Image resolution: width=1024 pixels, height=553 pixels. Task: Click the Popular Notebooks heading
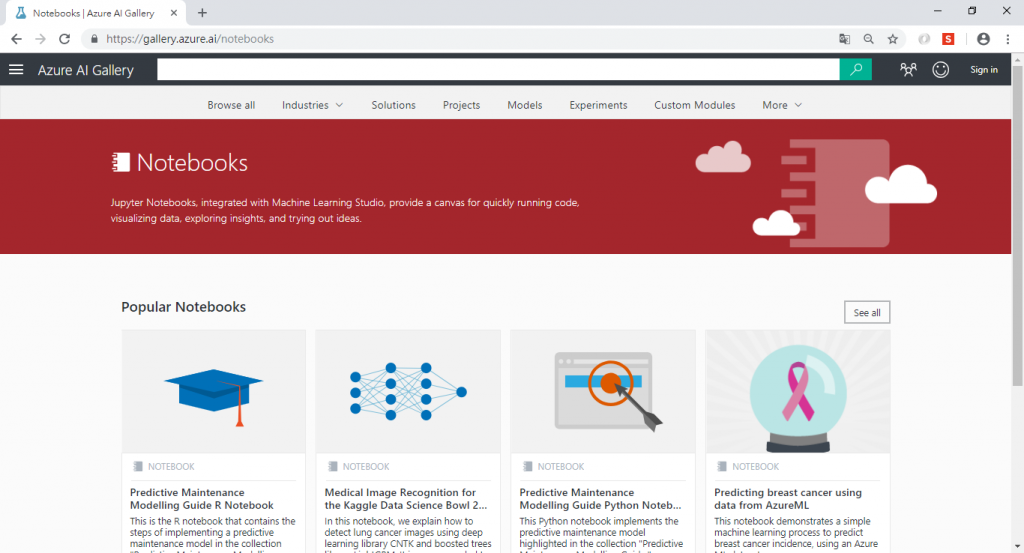[x=184, y=307]
